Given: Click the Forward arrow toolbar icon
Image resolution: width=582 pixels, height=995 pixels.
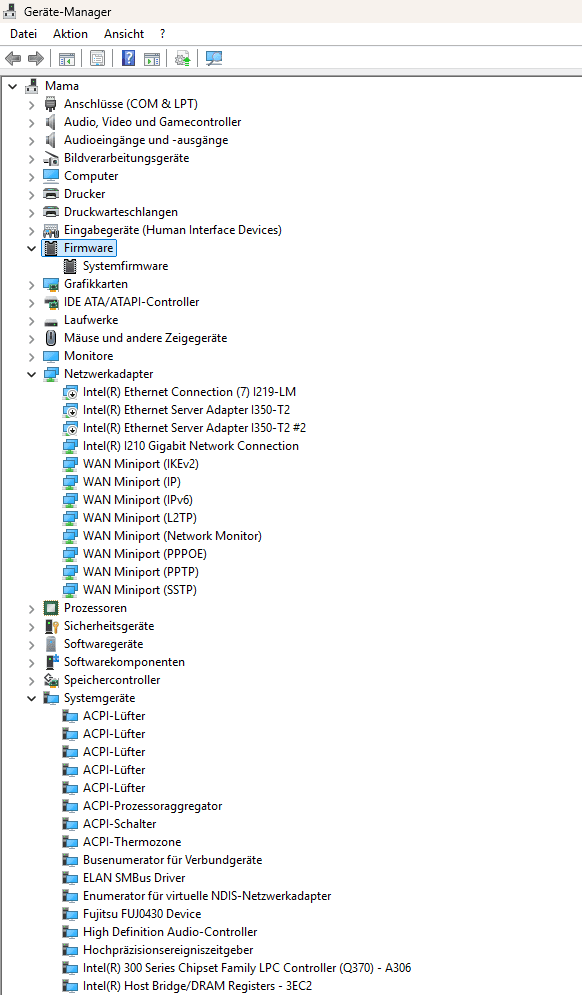Looking at the screenshot, I should coord(36,58).
